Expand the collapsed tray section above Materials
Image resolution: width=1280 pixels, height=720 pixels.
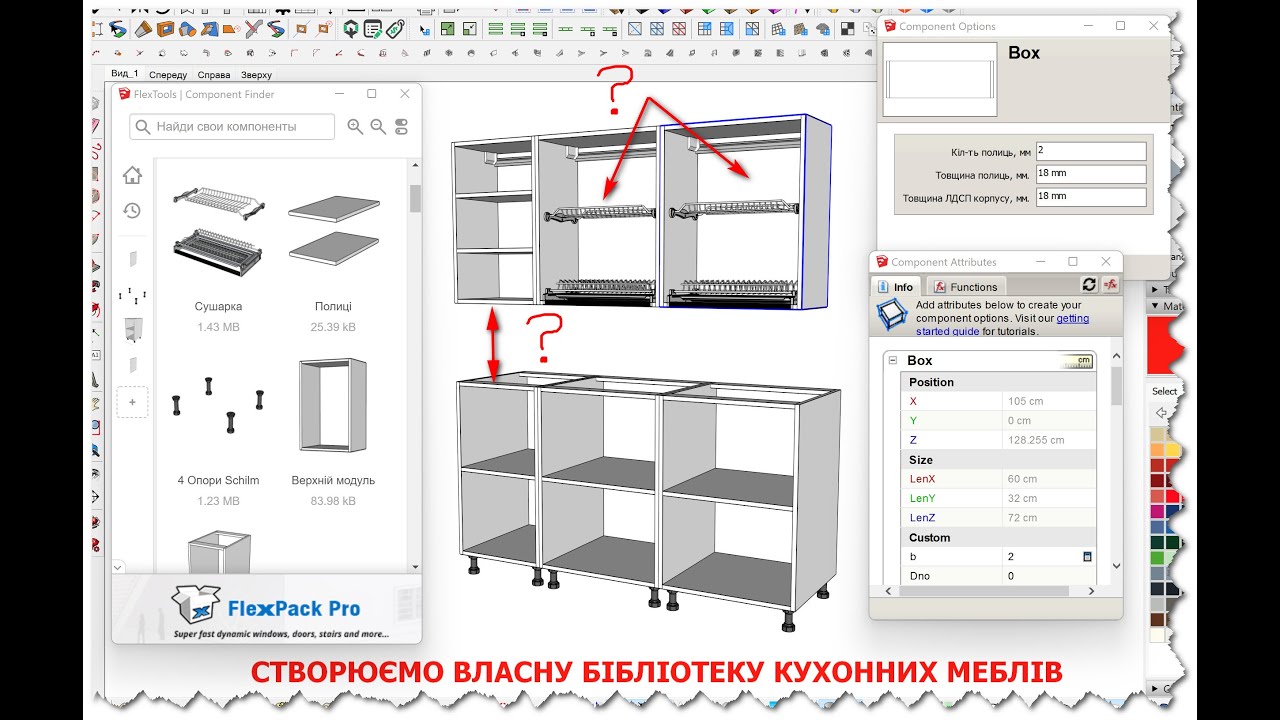point(1155,289)
